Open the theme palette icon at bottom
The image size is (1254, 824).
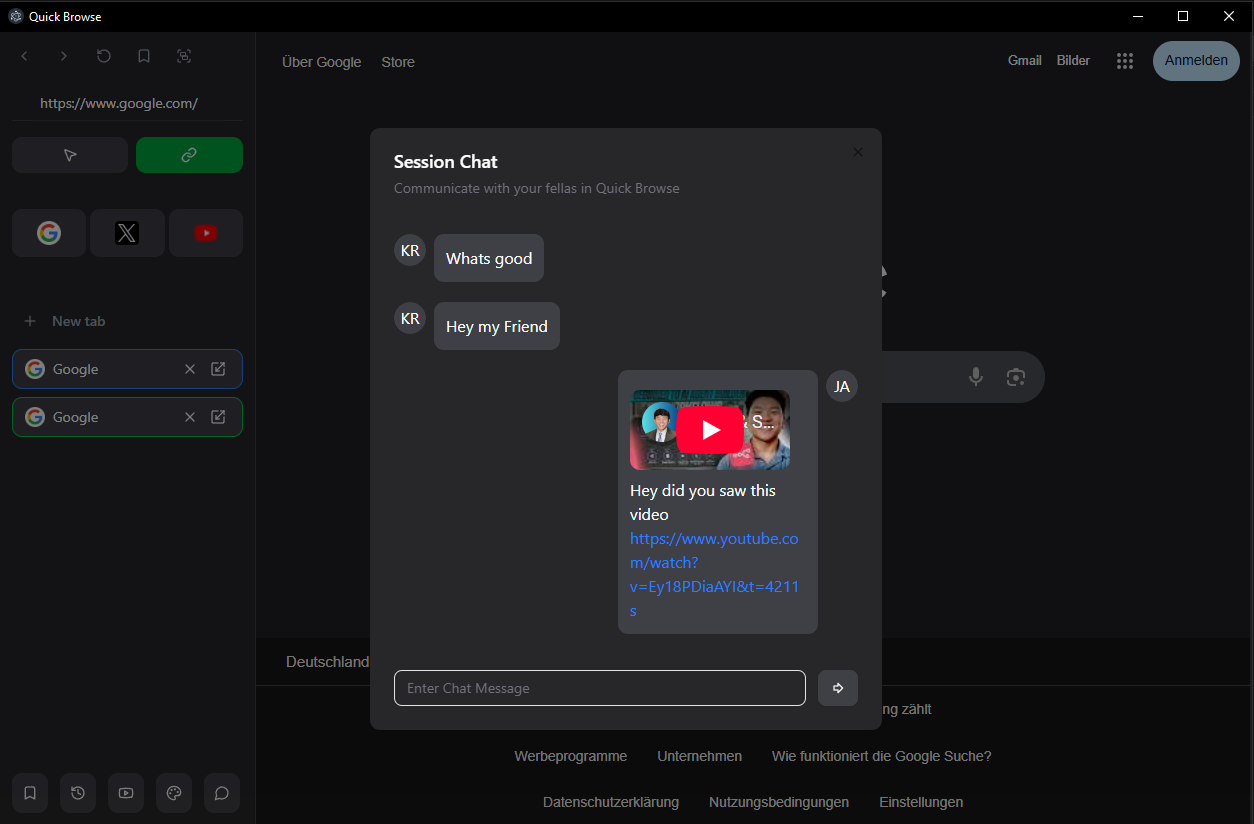click(174, 793)
